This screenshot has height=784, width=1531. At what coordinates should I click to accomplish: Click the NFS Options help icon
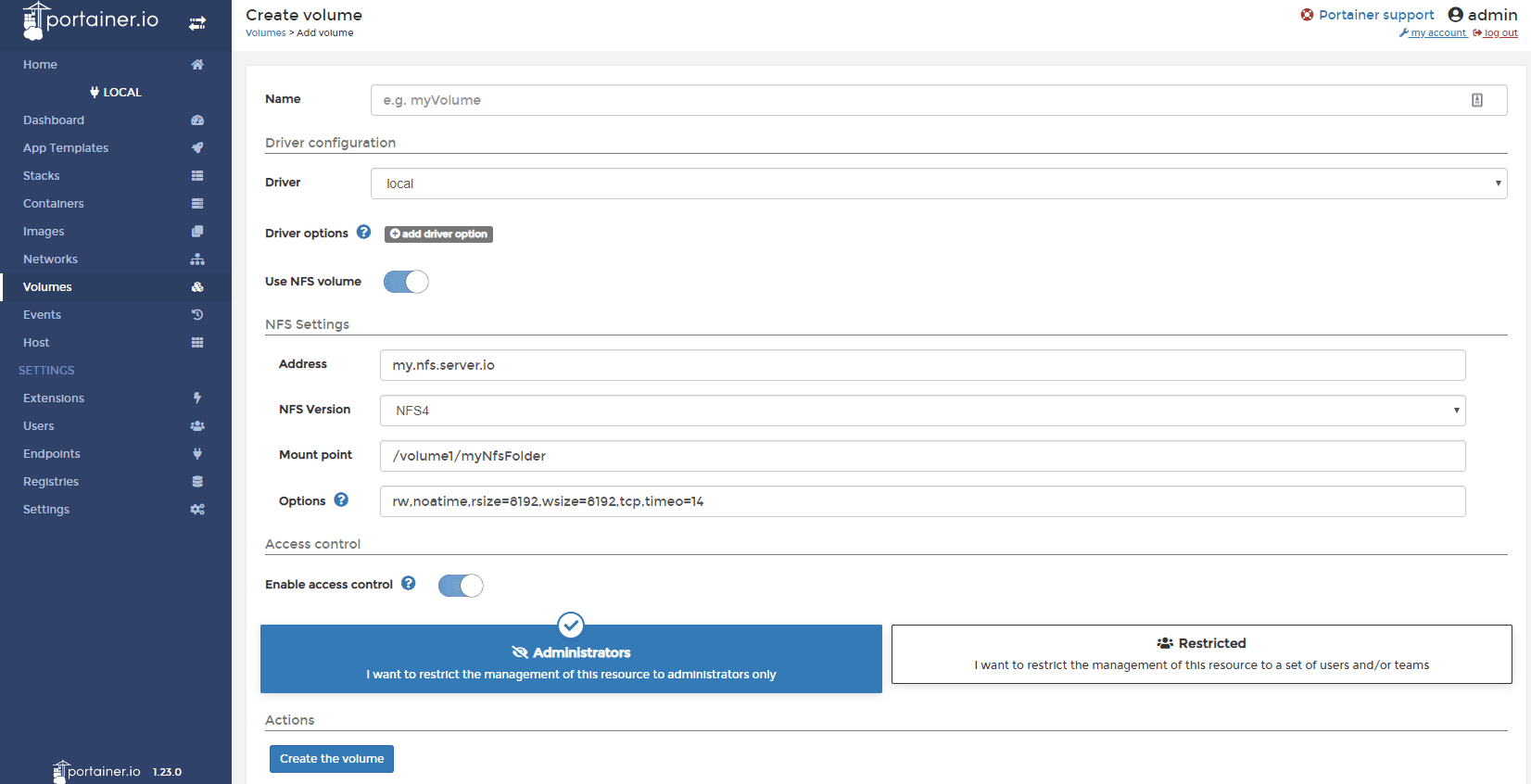(x=341, y=500)
